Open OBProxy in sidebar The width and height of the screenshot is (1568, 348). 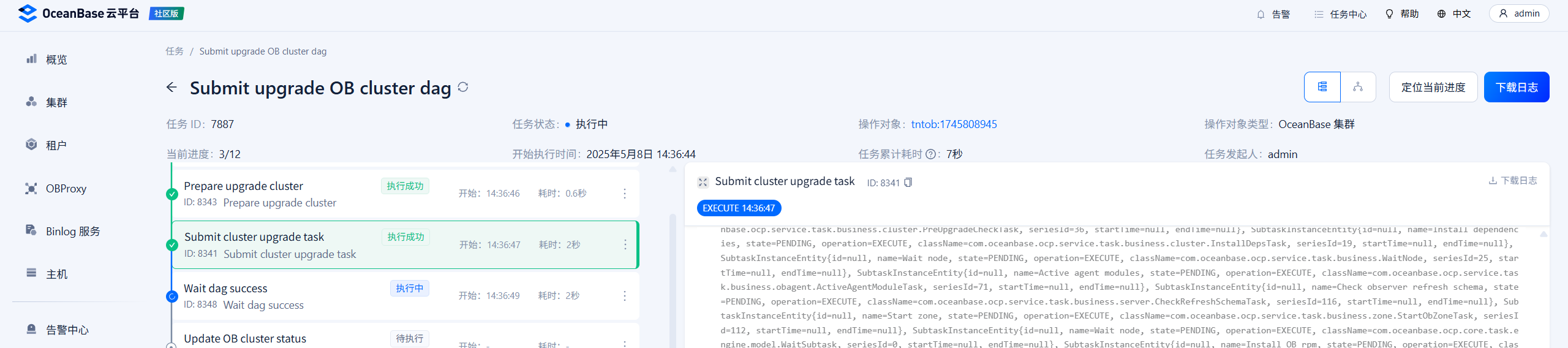click(56, 189)
